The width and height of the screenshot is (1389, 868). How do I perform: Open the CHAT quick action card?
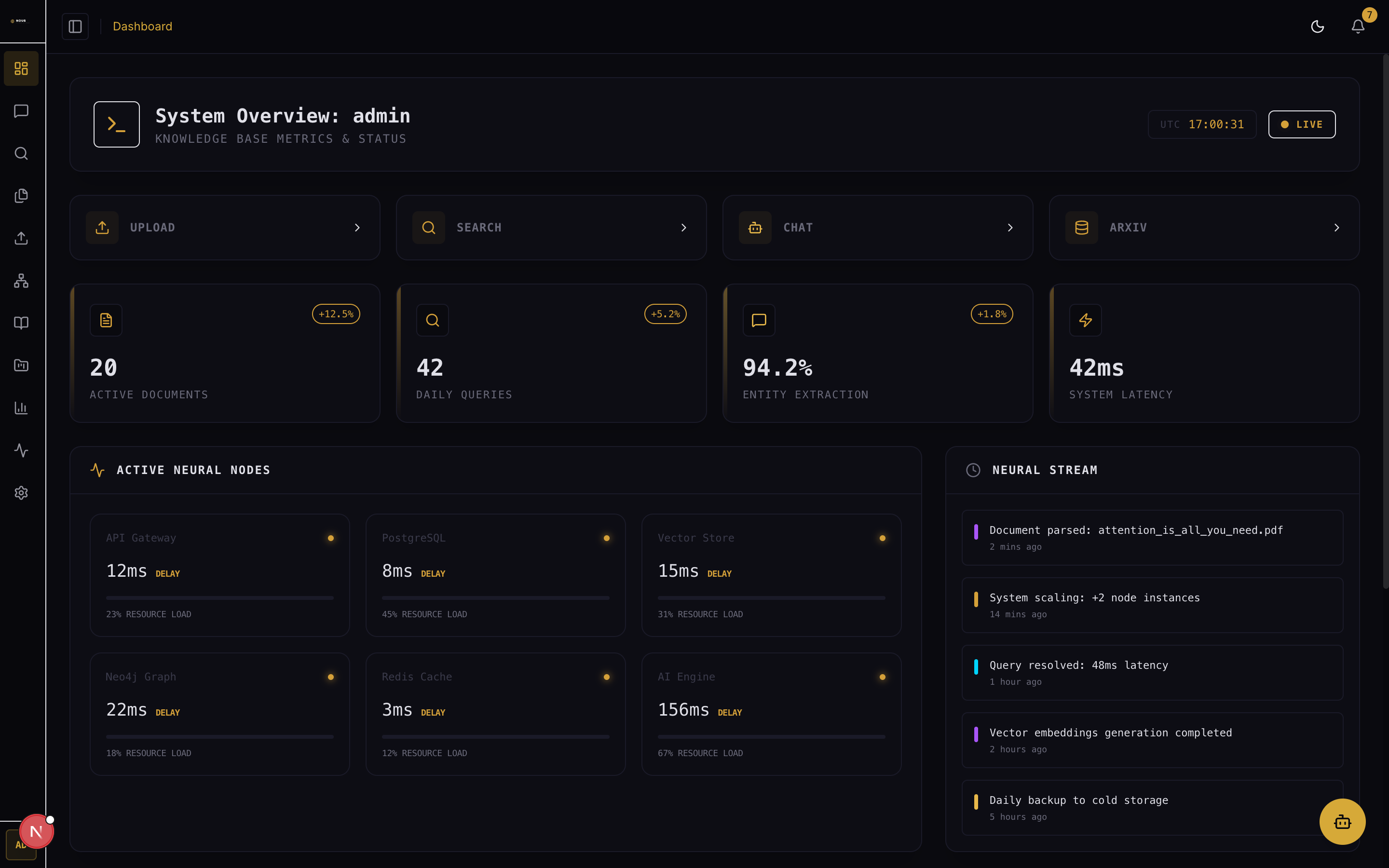pyautogui.click(x=878, y=227)
